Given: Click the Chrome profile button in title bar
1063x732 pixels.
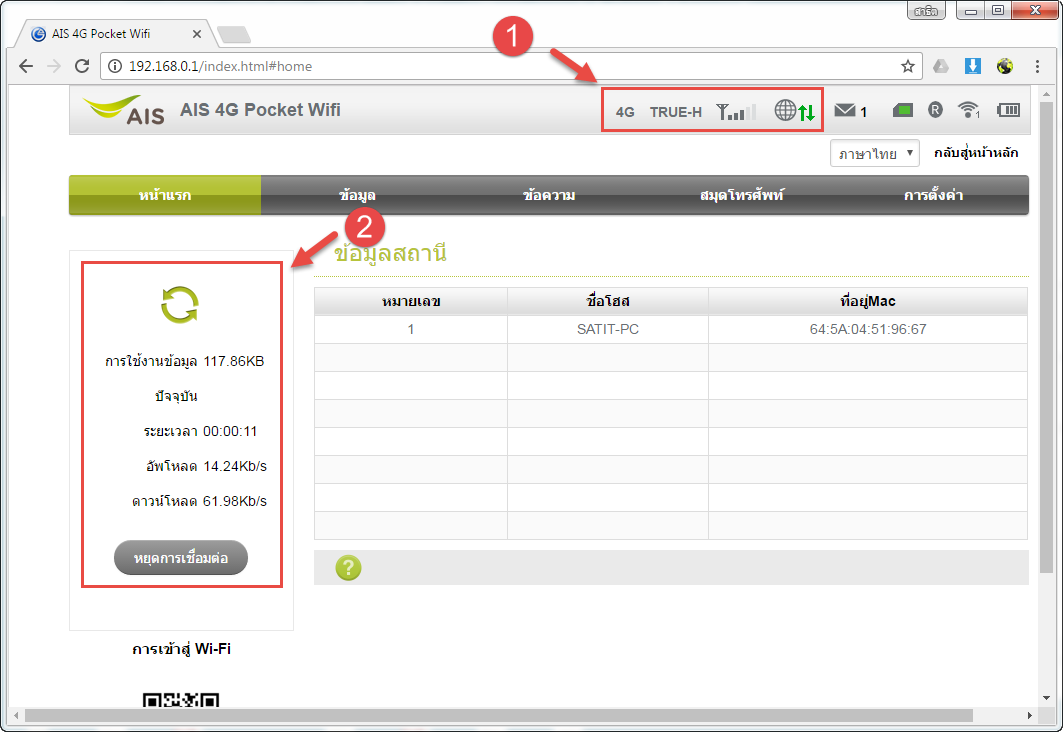Looking at the screenshot, I should (926, 10).
